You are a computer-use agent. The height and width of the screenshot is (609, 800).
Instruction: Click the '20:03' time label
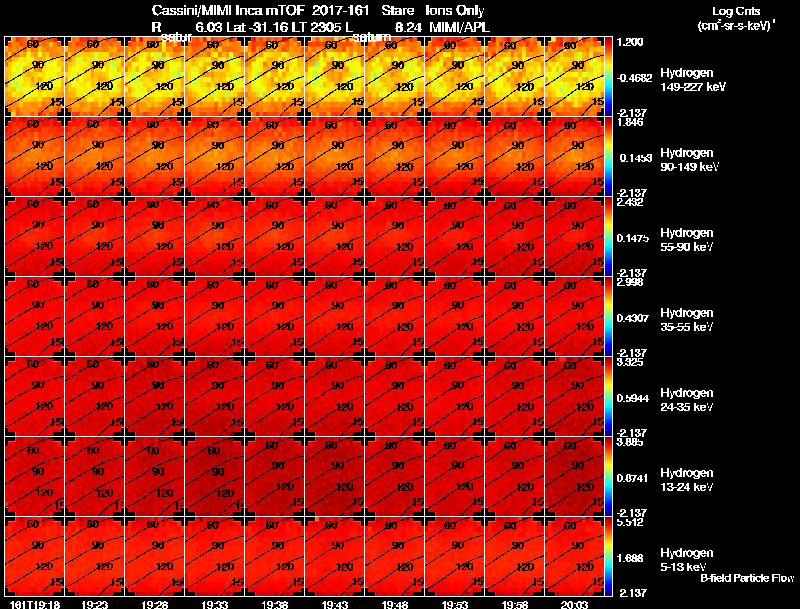(x=574, y=604)
